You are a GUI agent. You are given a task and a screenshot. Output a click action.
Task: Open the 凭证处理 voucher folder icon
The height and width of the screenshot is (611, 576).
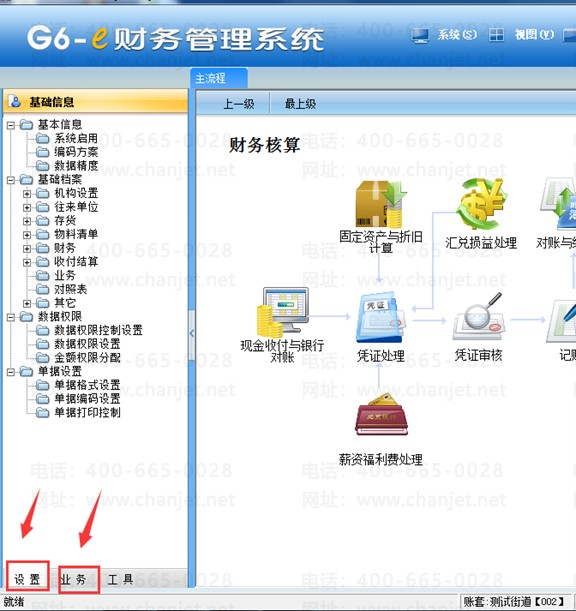click(x=381, y=317)
